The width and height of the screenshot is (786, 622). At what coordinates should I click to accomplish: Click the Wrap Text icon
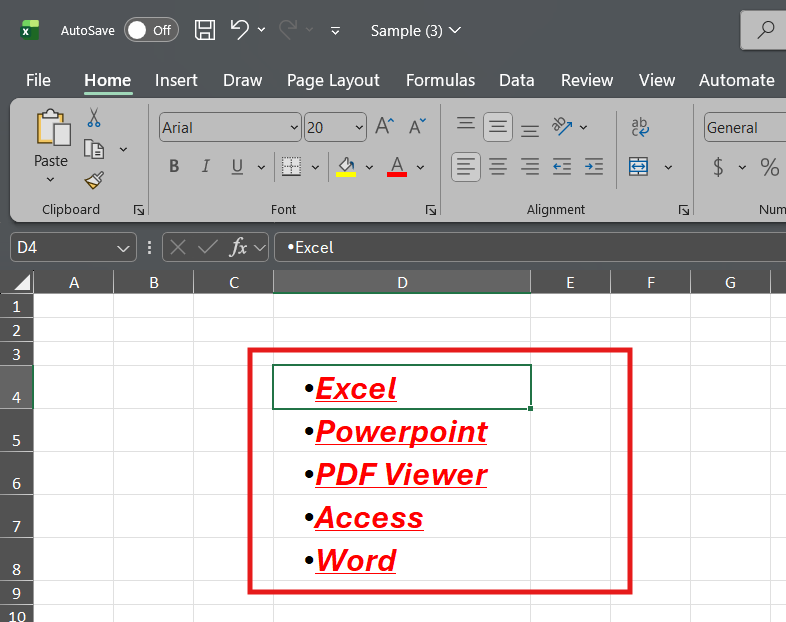640,127
